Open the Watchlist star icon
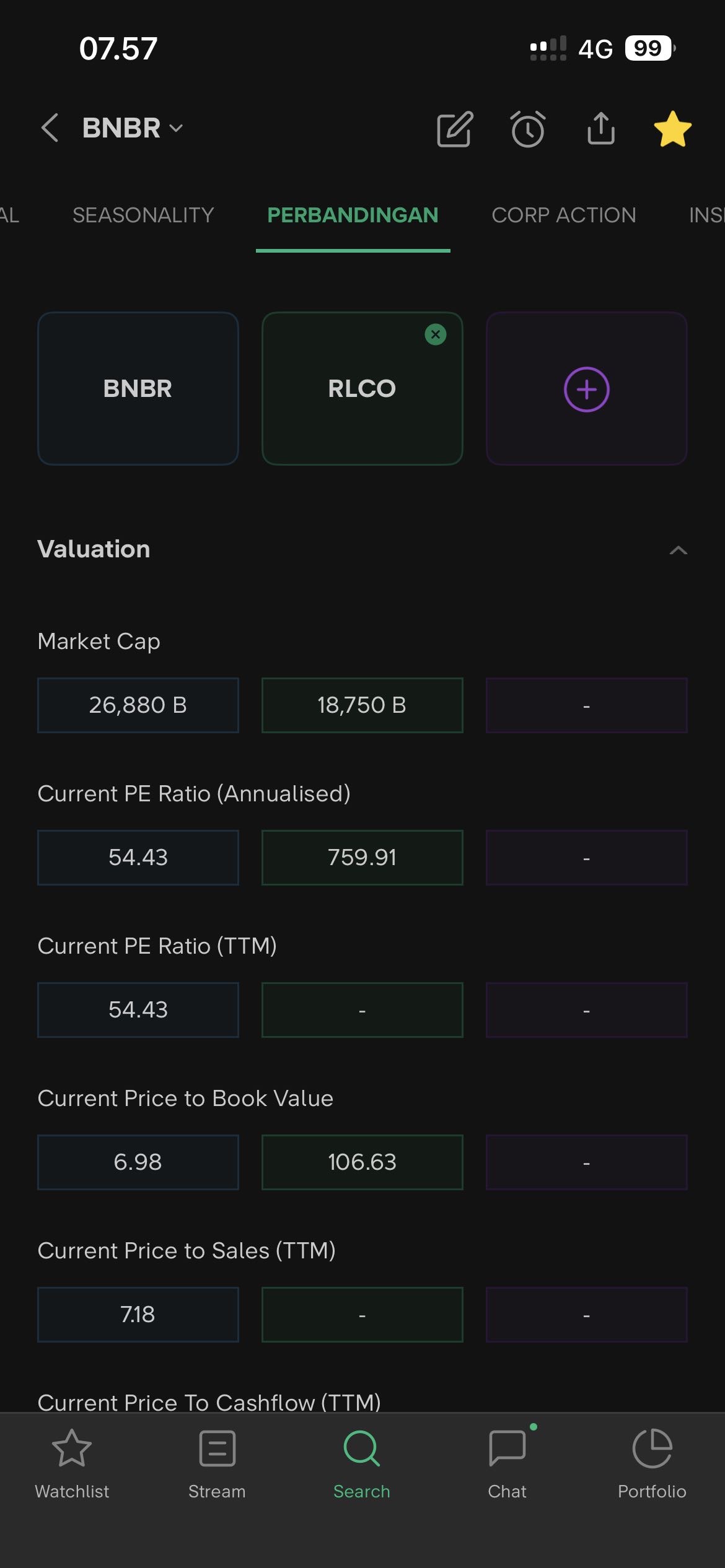Image resolution: width=725 pixels, height=1568 pixels. (x=72, y=1448)
